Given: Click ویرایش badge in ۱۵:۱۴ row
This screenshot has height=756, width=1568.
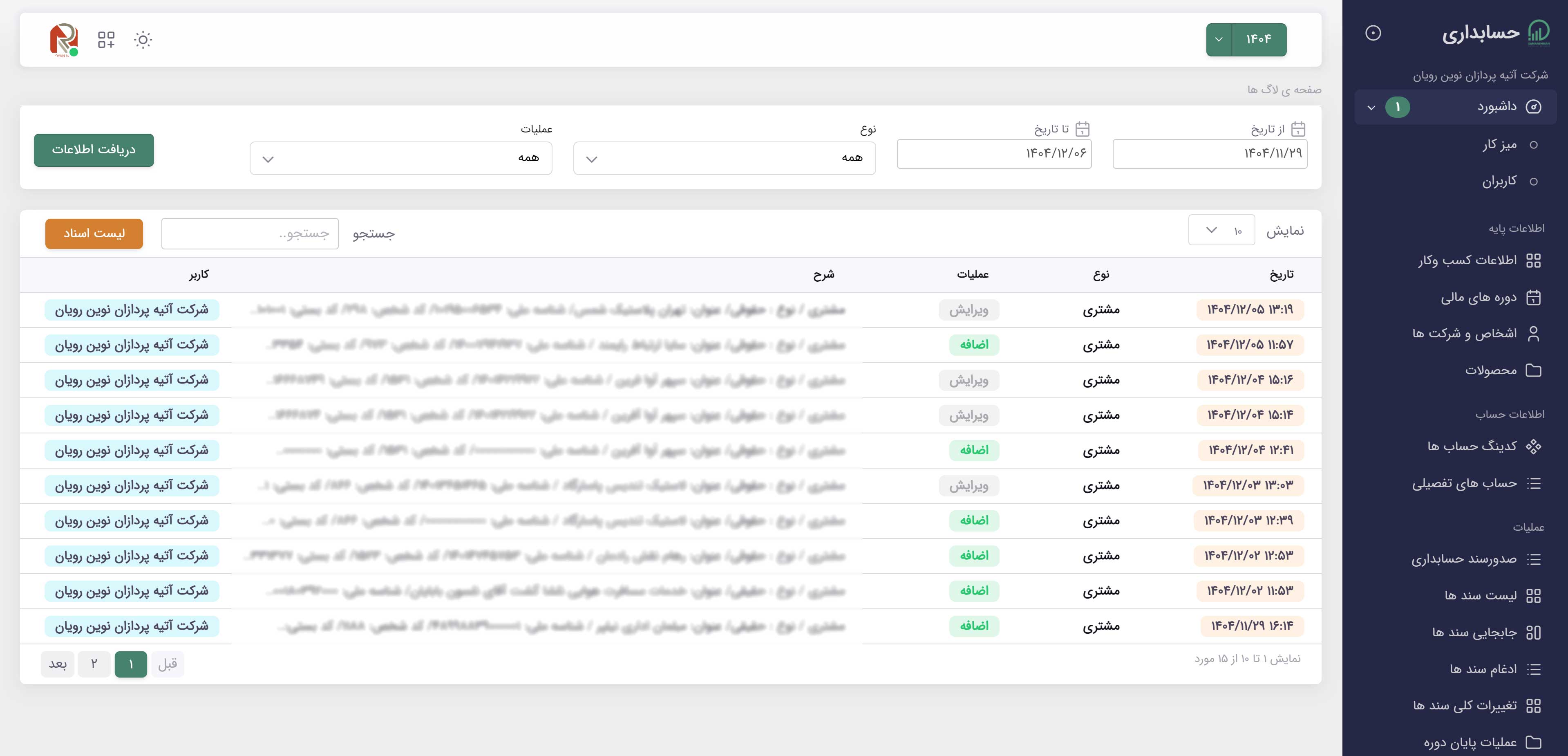Looking at the screenshot, I should click(x=969, y=415).
